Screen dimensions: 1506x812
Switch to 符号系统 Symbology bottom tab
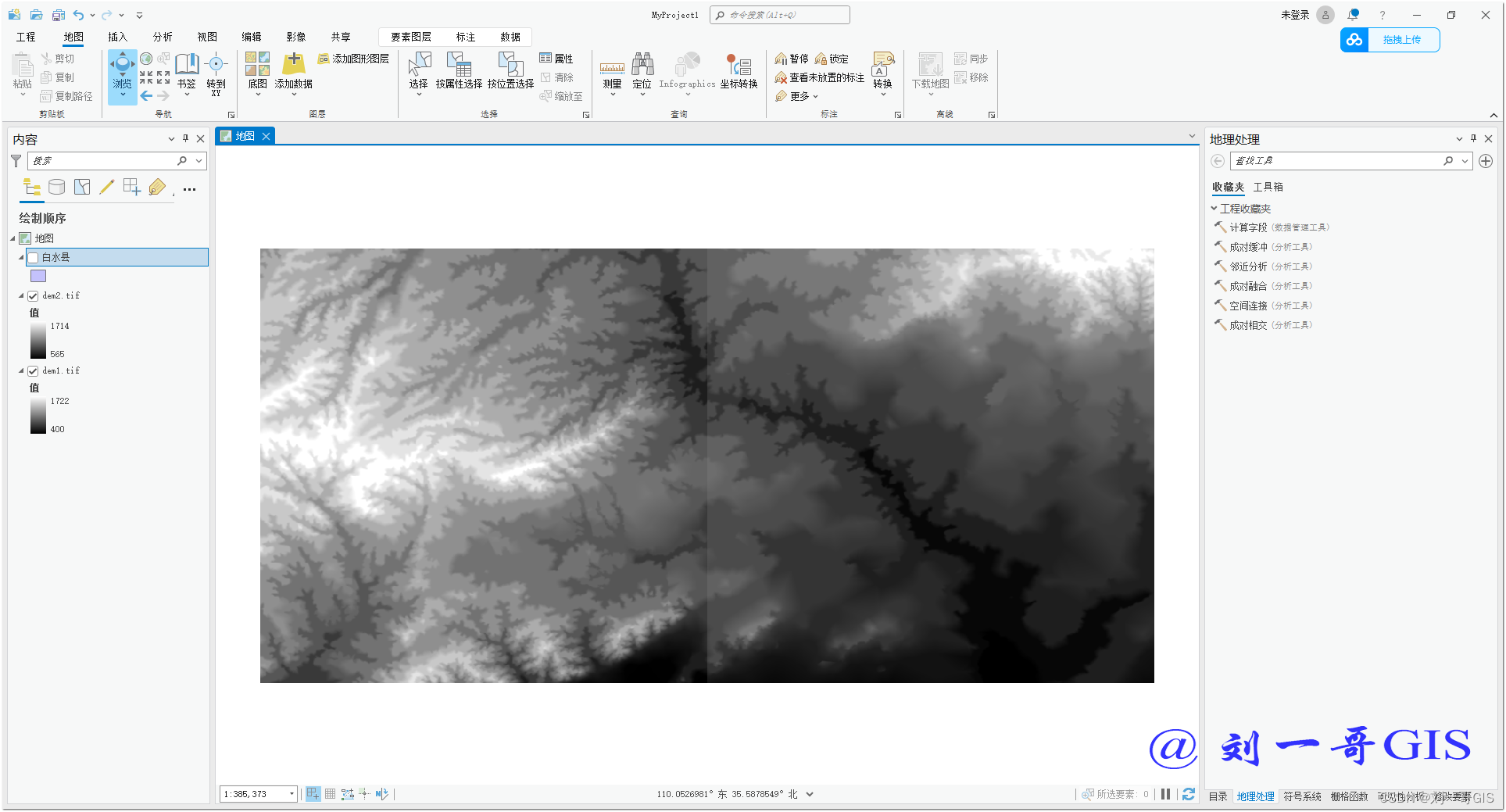tap(1302, 796)
